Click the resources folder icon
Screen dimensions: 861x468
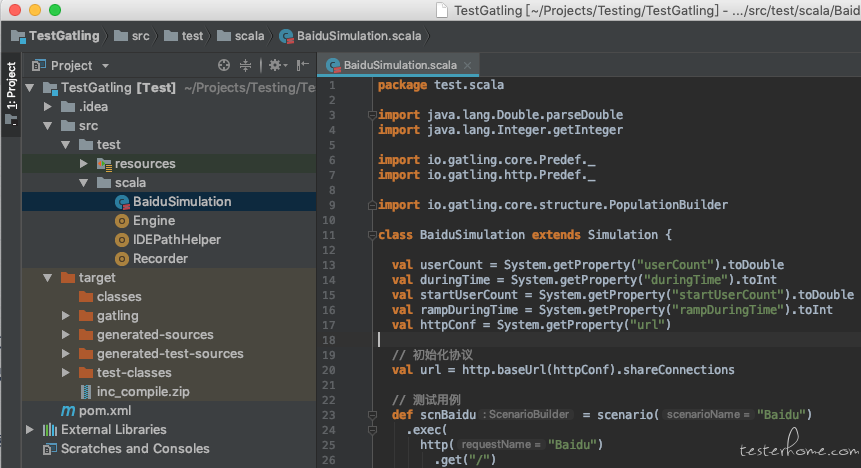[104, 164]
